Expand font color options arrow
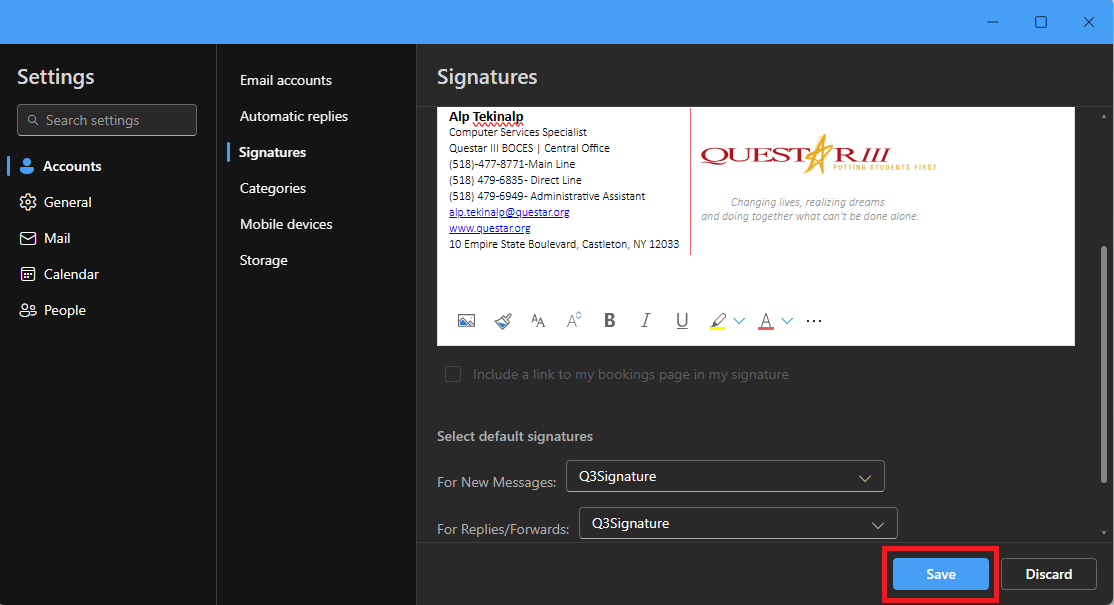Image resolution: width=1114 pixels, height=605 pixels. coord(786,321)
